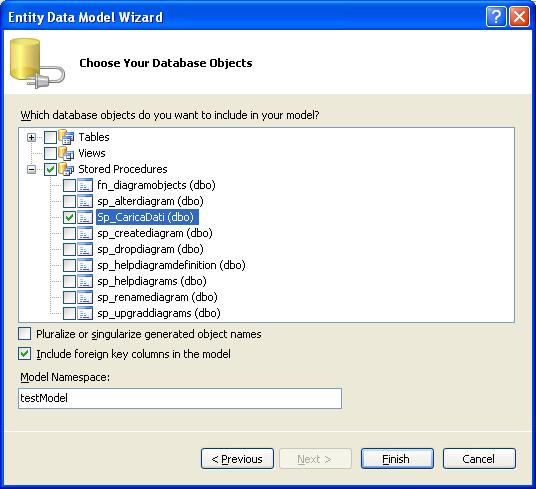Click the sp_dropdiagram procedure icon

85,249
